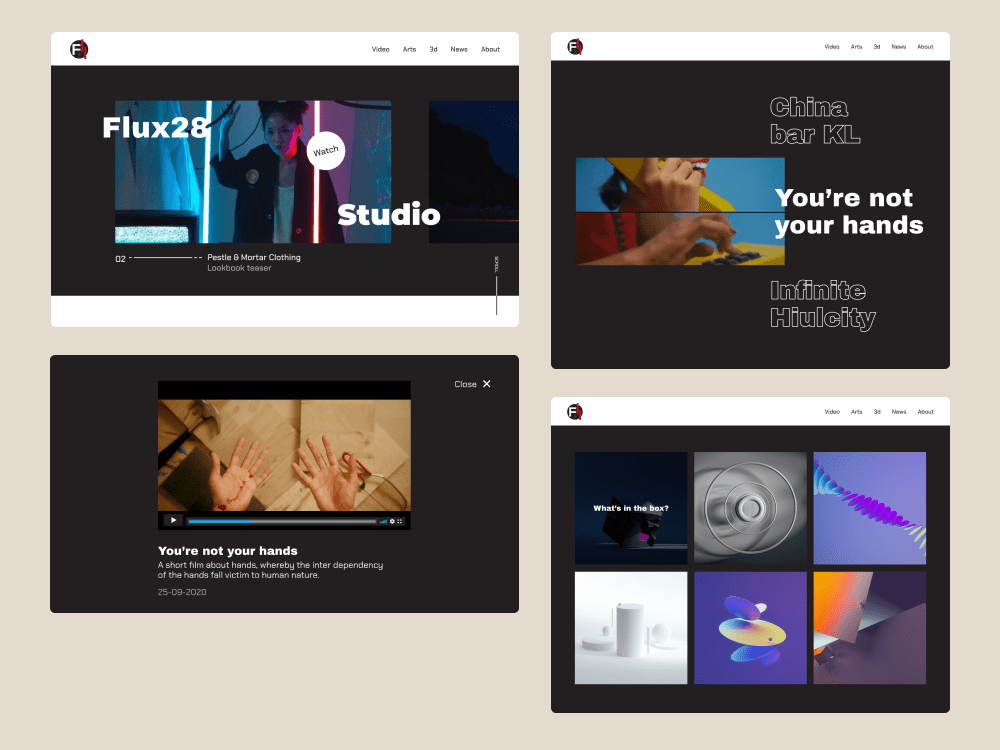Click the X icon next to Close

point(486,383)
